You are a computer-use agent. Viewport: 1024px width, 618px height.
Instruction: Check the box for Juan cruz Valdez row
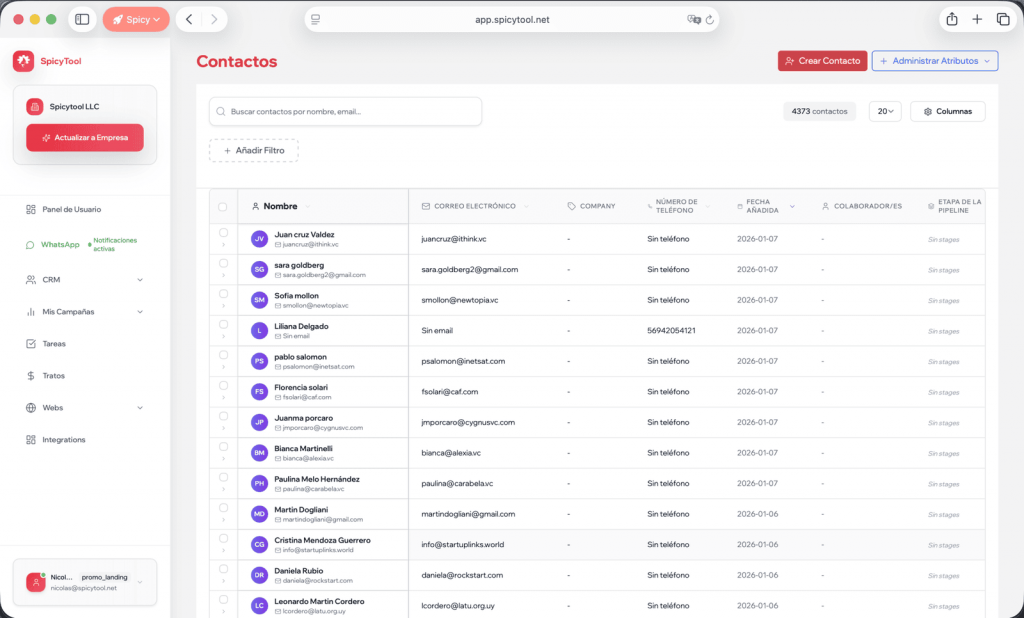click(x=223, y=233)
